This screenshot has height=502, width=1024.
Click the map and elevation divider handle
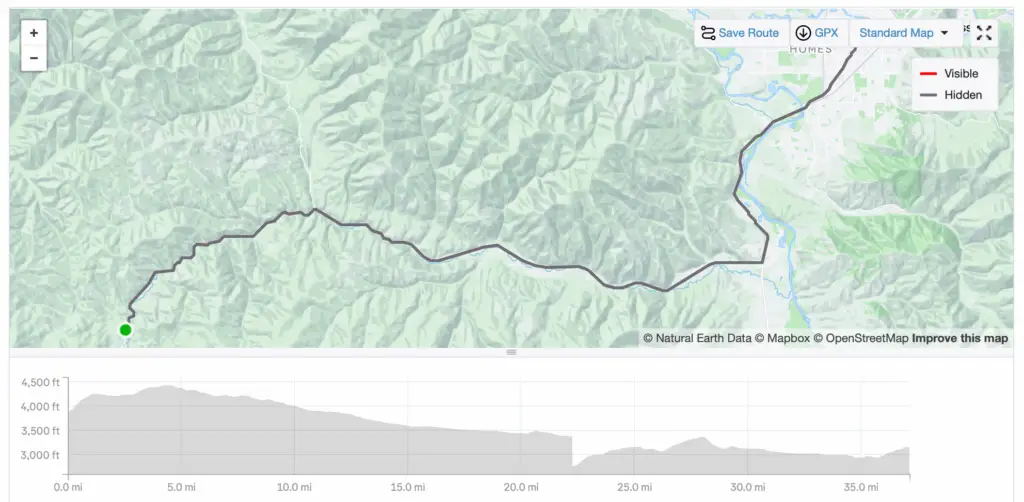(511, 353)
